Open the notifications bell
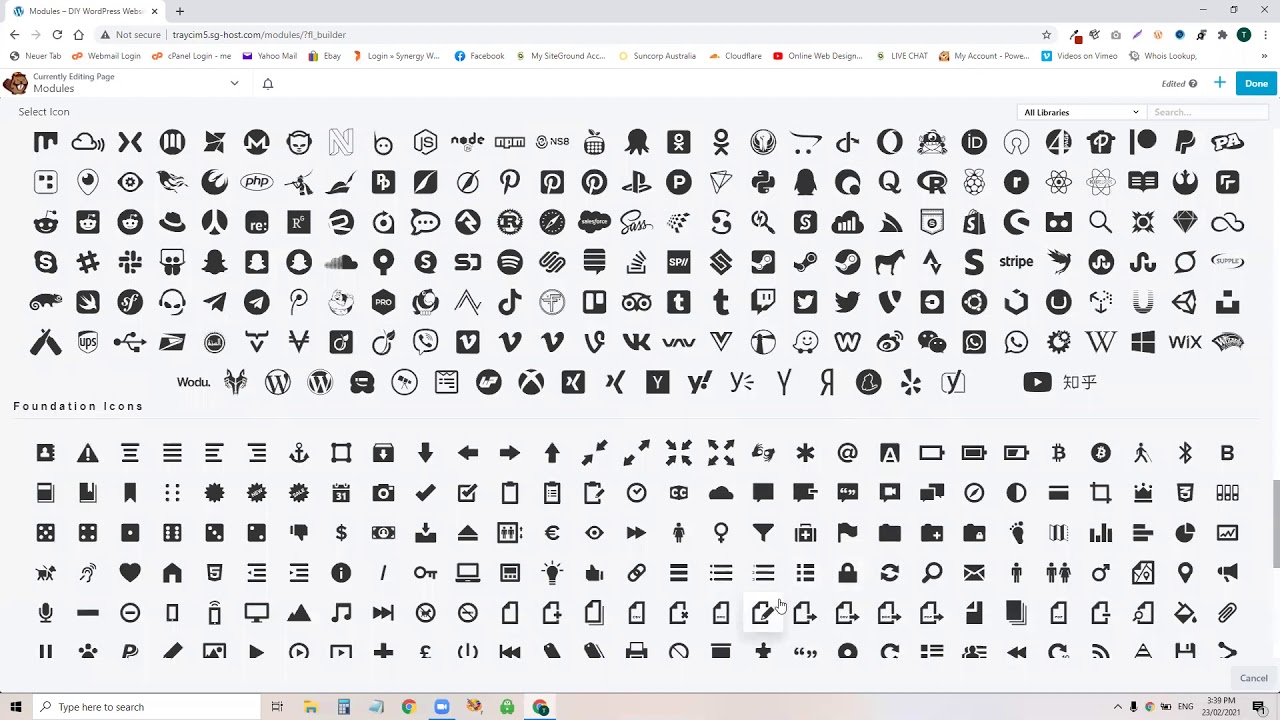The height and width of the screenshot is (720, 1280). click(x=268, y=83)
